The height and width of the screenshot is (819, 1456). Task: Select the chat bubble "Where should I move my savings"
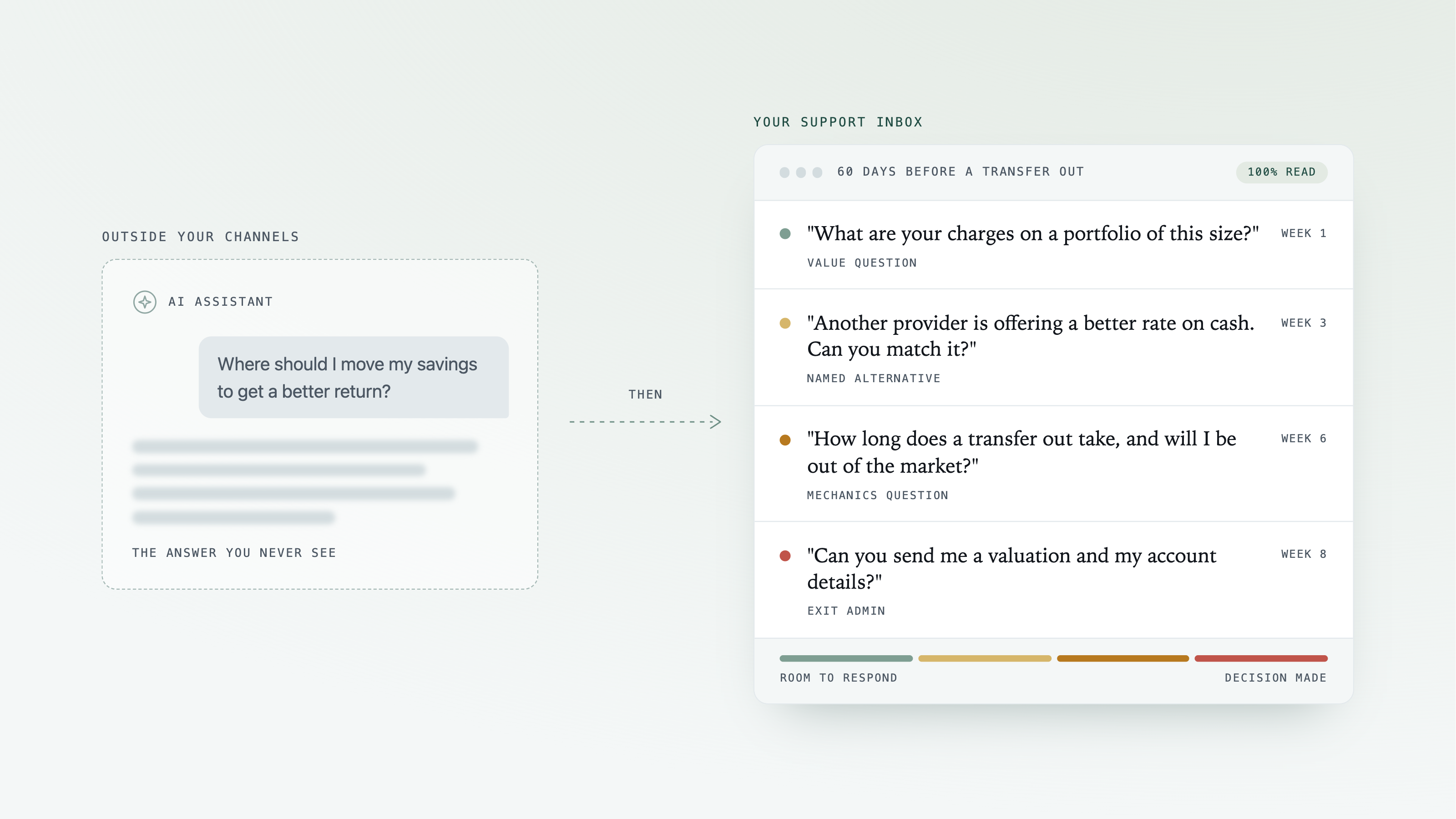pyautogui.click(x=354, y=378)
